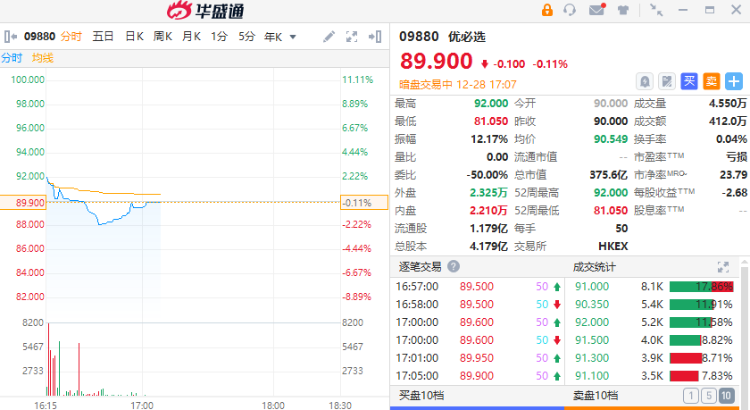
Task: Set a price alert with bell icon
Action: [645, 81]
